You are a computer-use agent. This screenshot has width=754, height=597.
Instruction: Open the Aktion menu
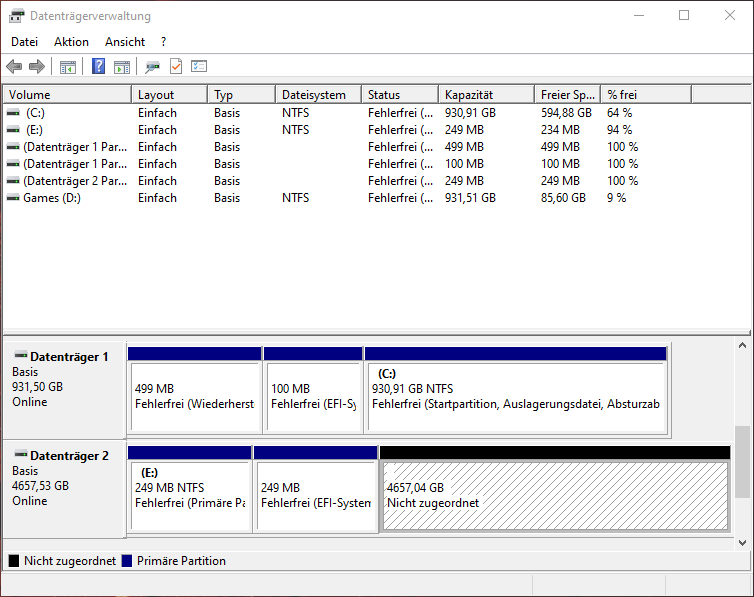coord(71,42)
